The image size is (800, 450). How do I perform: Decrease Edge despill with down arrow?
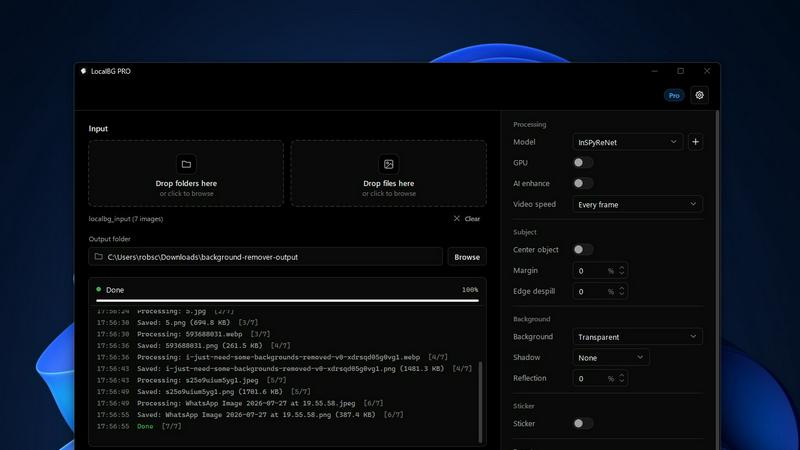[621, 294]
